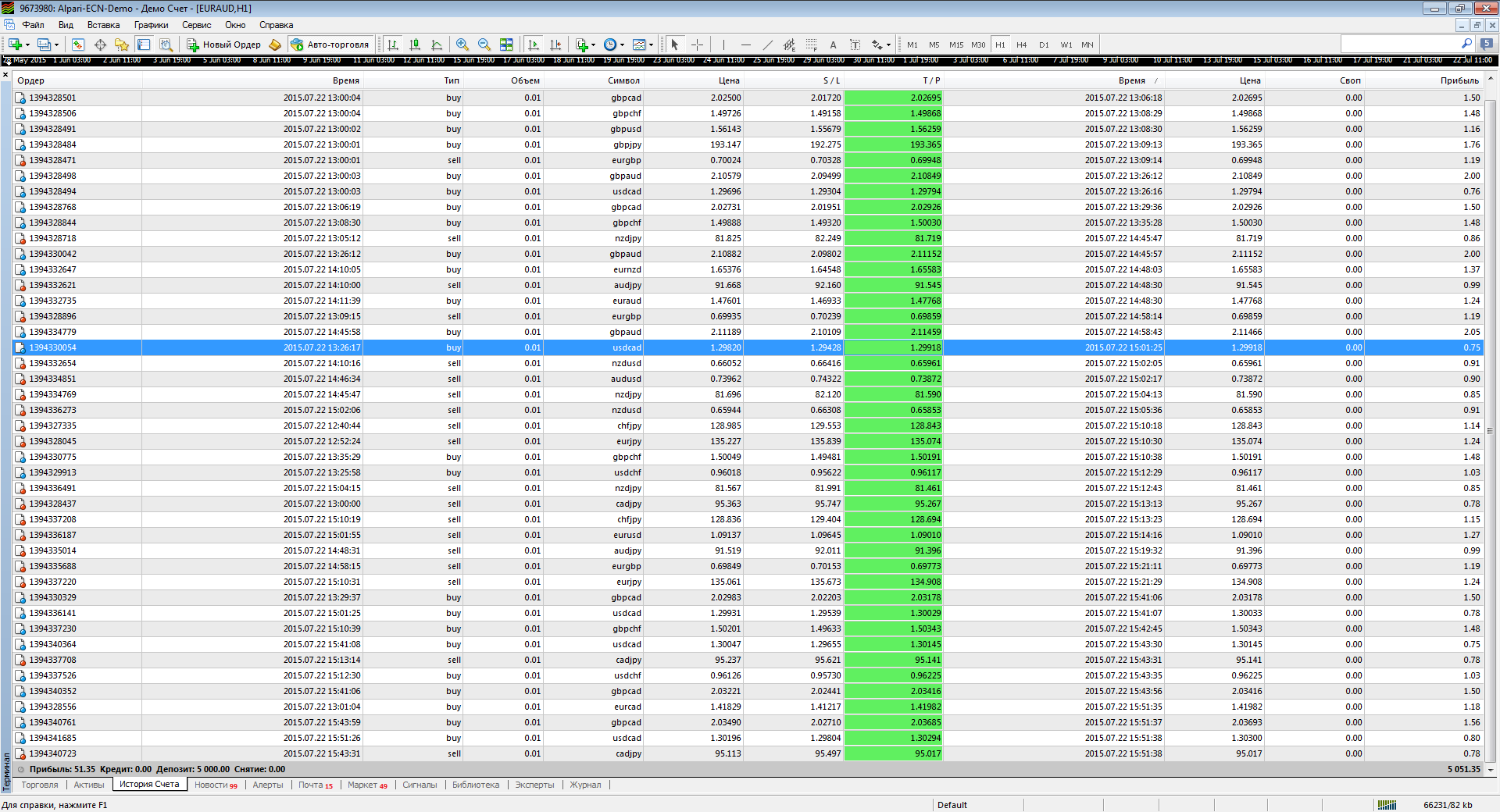
Task: Switch to the Торговля terminal tab
Action: click(40, 785)
